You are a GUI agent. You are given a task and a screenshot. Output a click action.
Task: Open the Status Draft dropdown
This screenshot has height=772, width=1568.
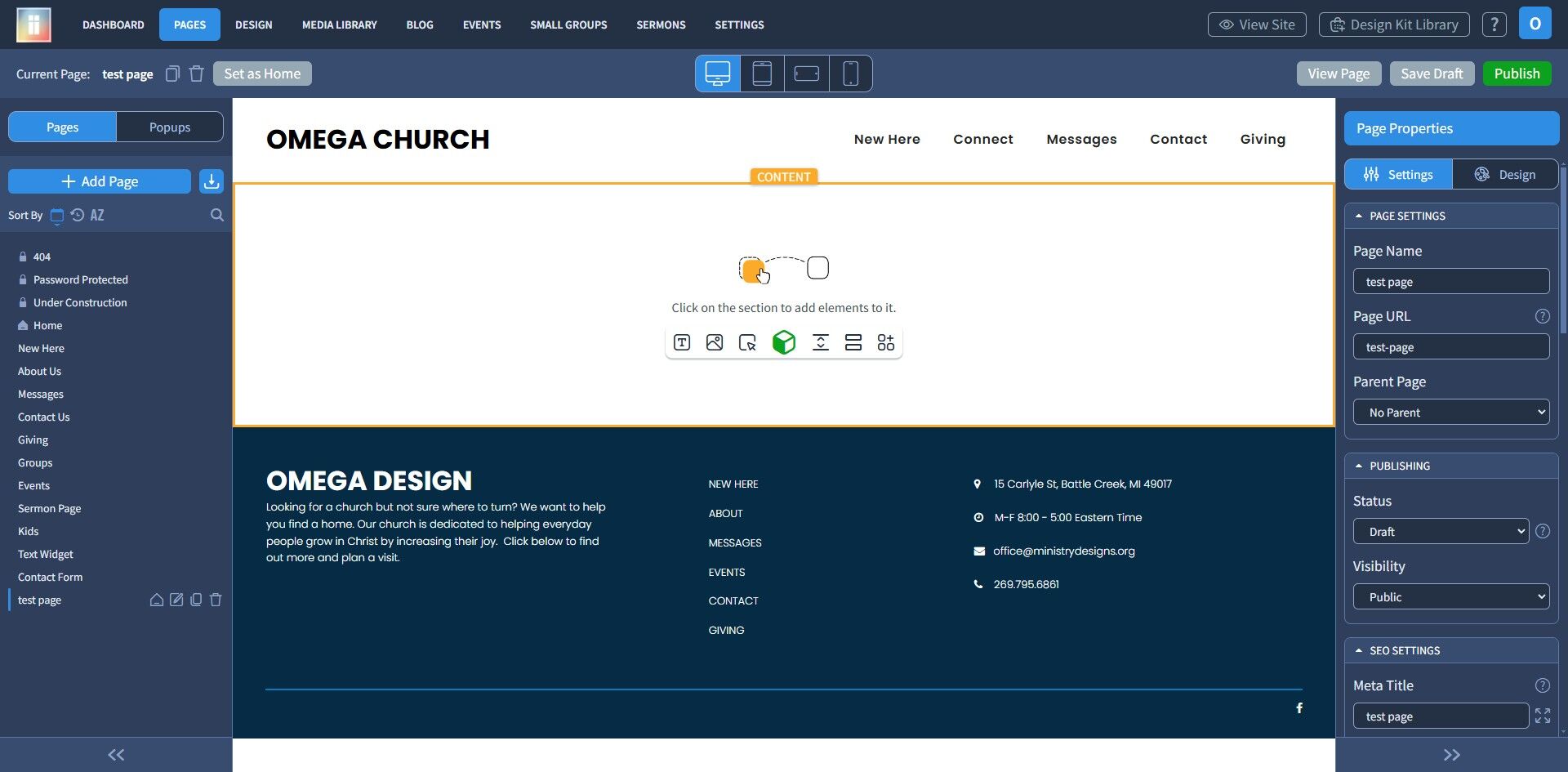click(x=1441, y=532)
